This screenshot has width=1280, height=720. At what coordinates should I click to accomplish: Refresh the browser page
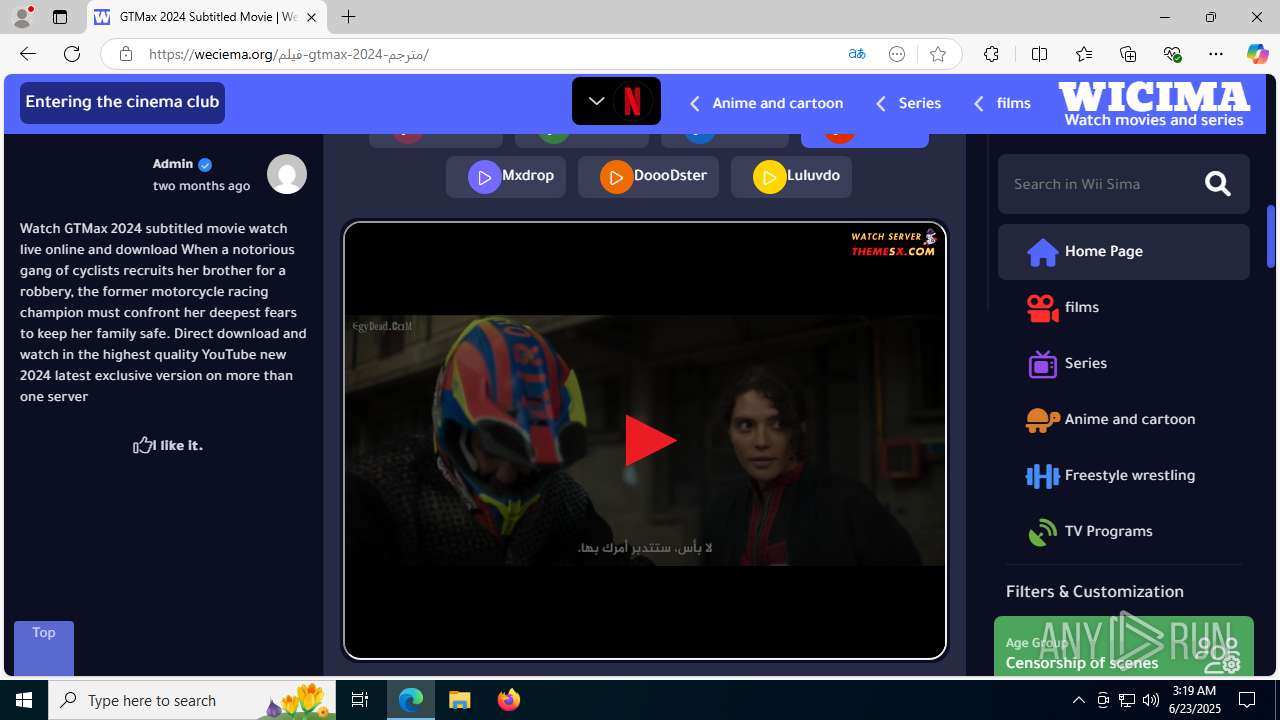(72, 54)
